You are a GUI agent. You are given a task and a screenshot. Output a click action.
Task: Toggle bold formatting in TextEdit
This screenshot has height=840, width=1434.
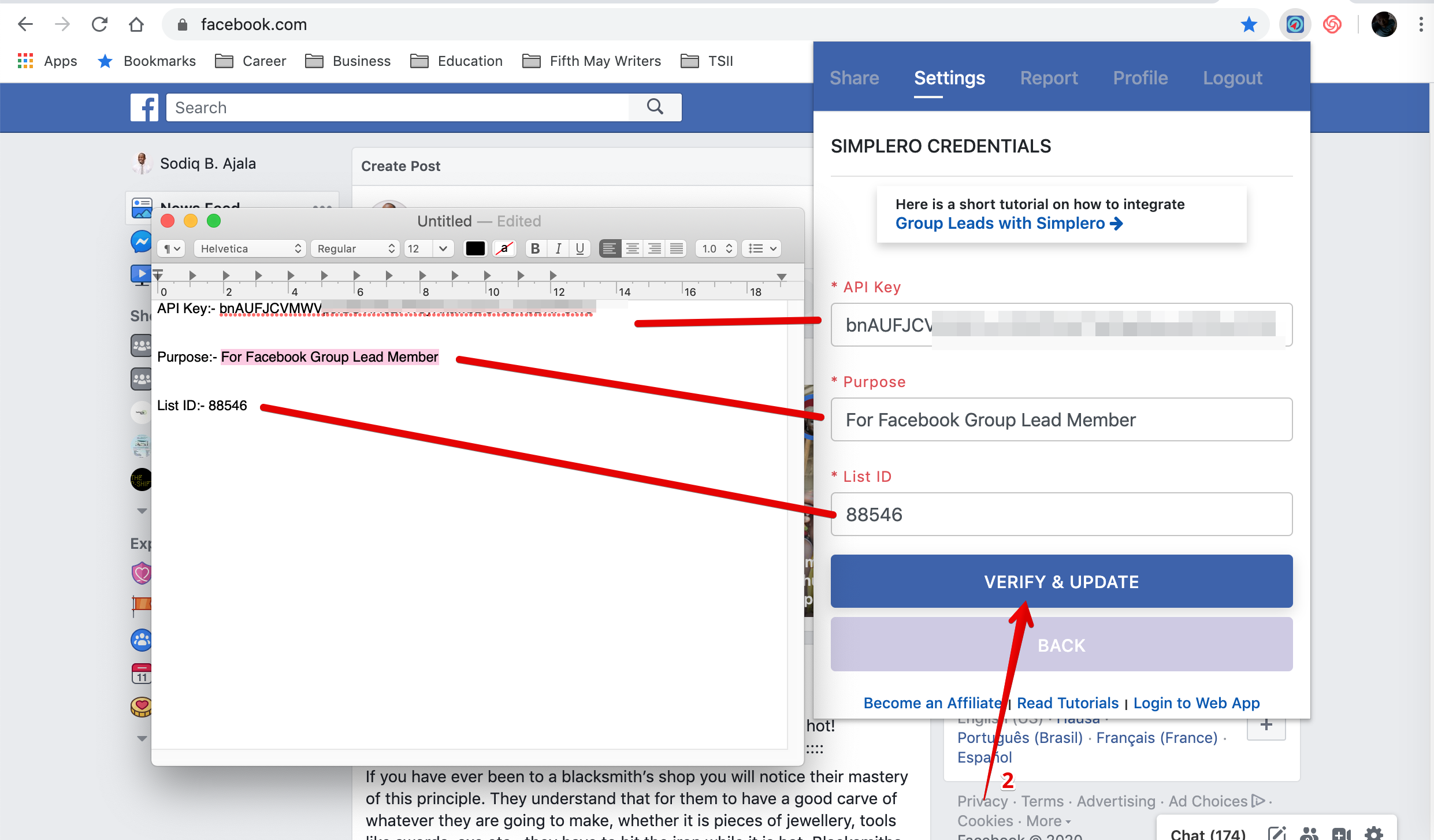pyautogui.click(x=535, y=248)
